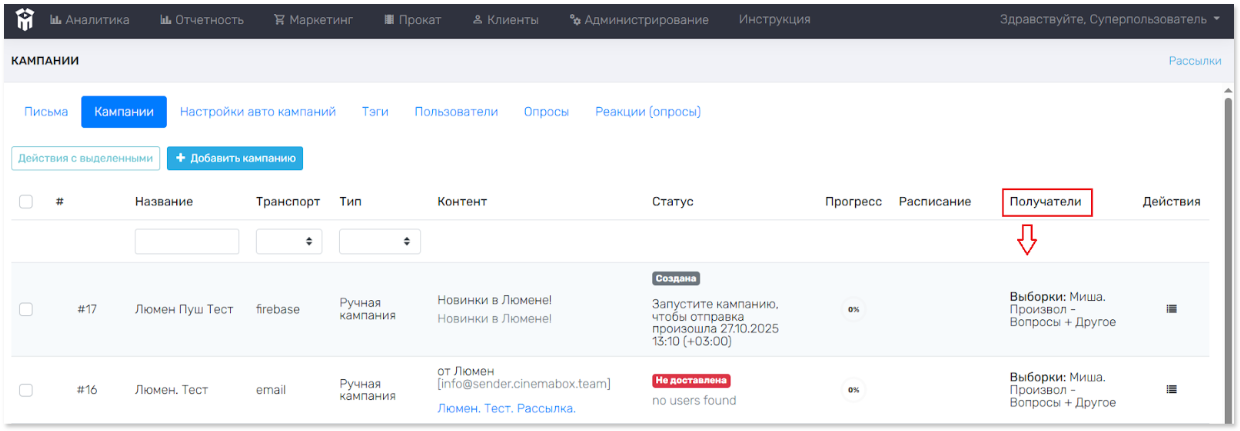Image resolution: width=1240 pixels, height=431 pixels.
Task: Click the 0% progress circle for campaign #16
Action: pyautogui.click(x=853, y=389)
